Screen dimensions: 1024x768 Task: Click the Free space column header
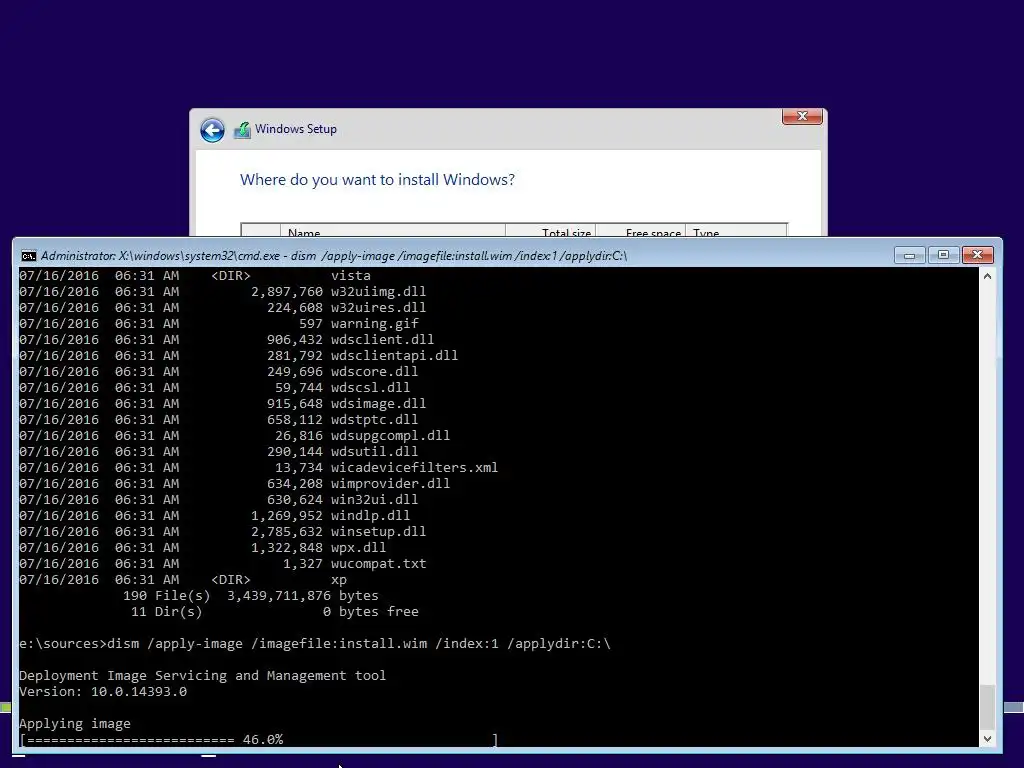tap(641, 231)
